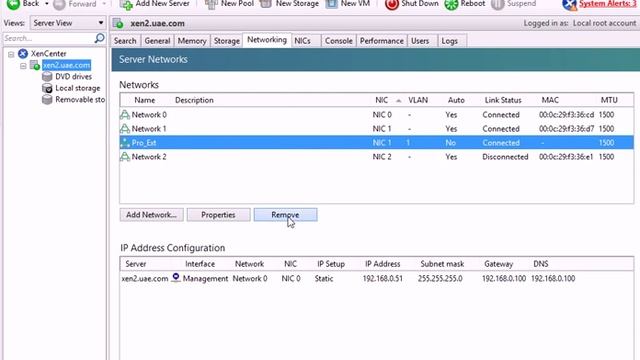The image size is (640, 360).
Task: Click New VM toolbar button
Action: pos(348,4)
